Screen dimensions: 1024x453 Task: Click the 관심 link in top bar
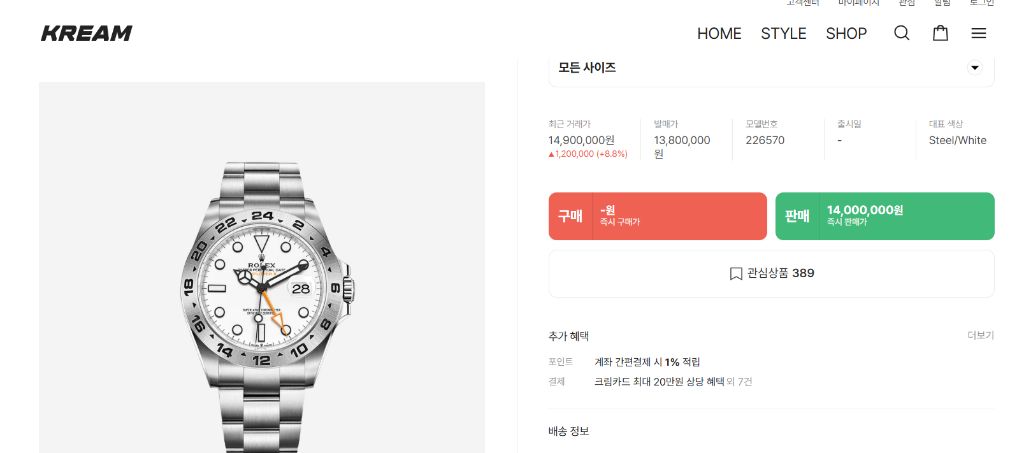(x=906, y=3)
